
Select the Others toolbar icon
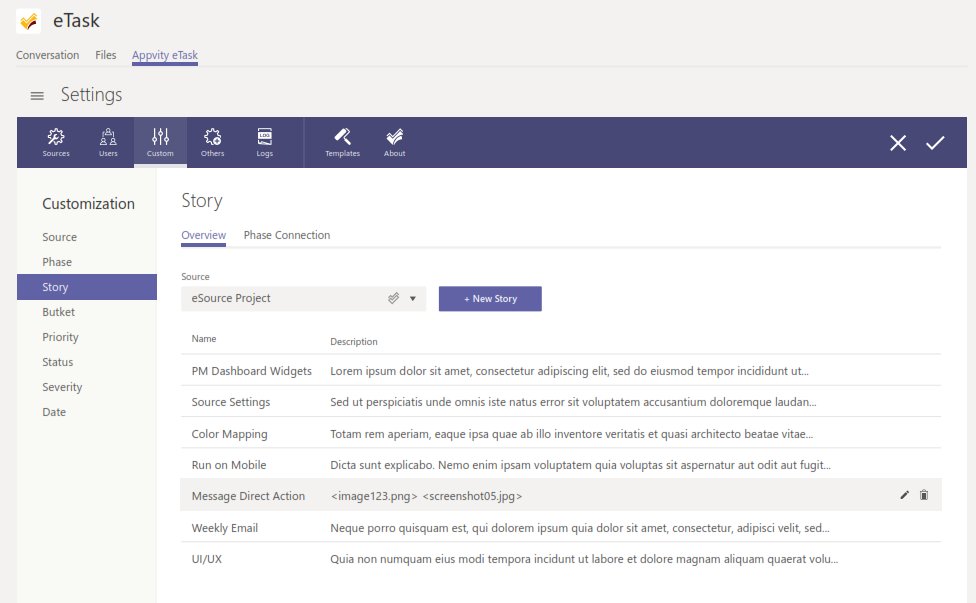pyautogui.click(x=212, y=142)
